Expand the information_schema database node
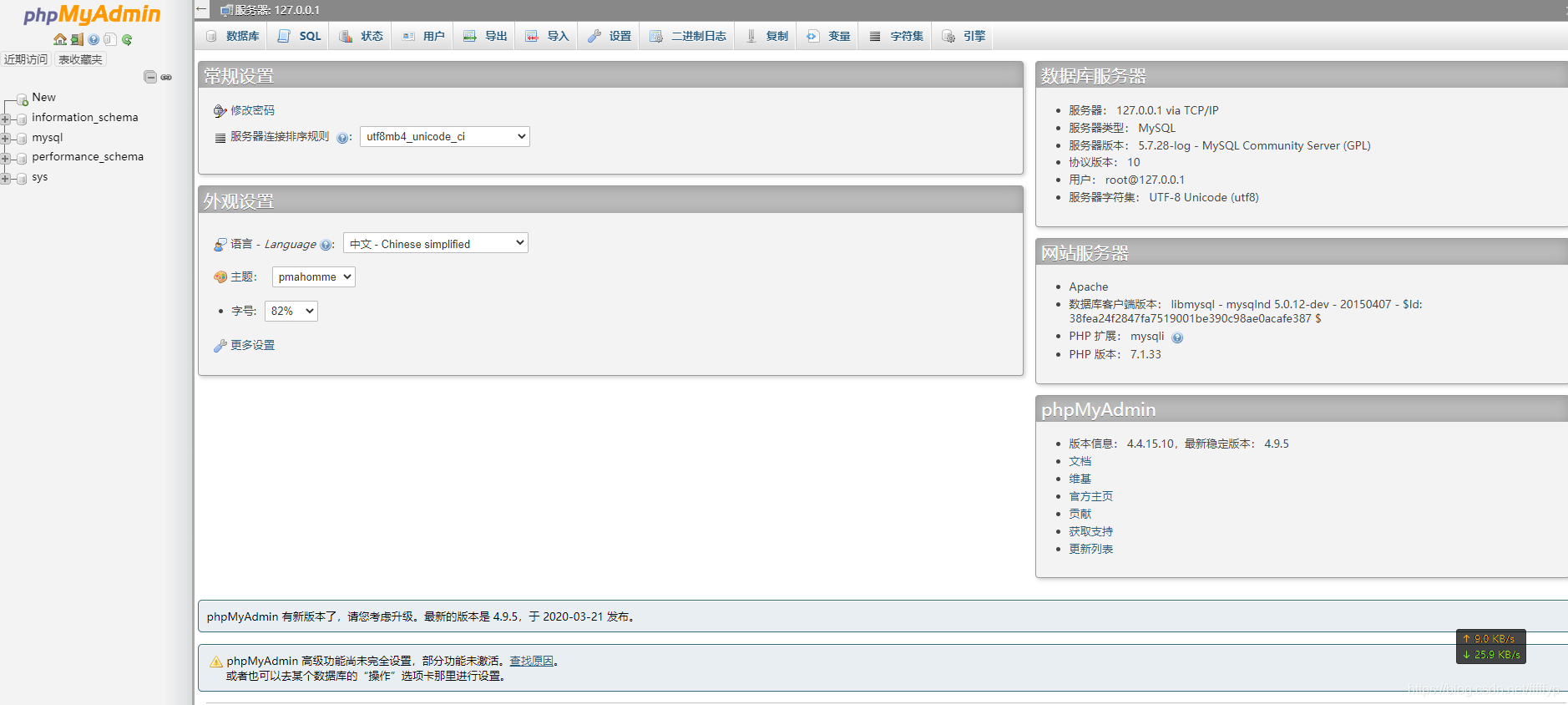 point(5,119)
